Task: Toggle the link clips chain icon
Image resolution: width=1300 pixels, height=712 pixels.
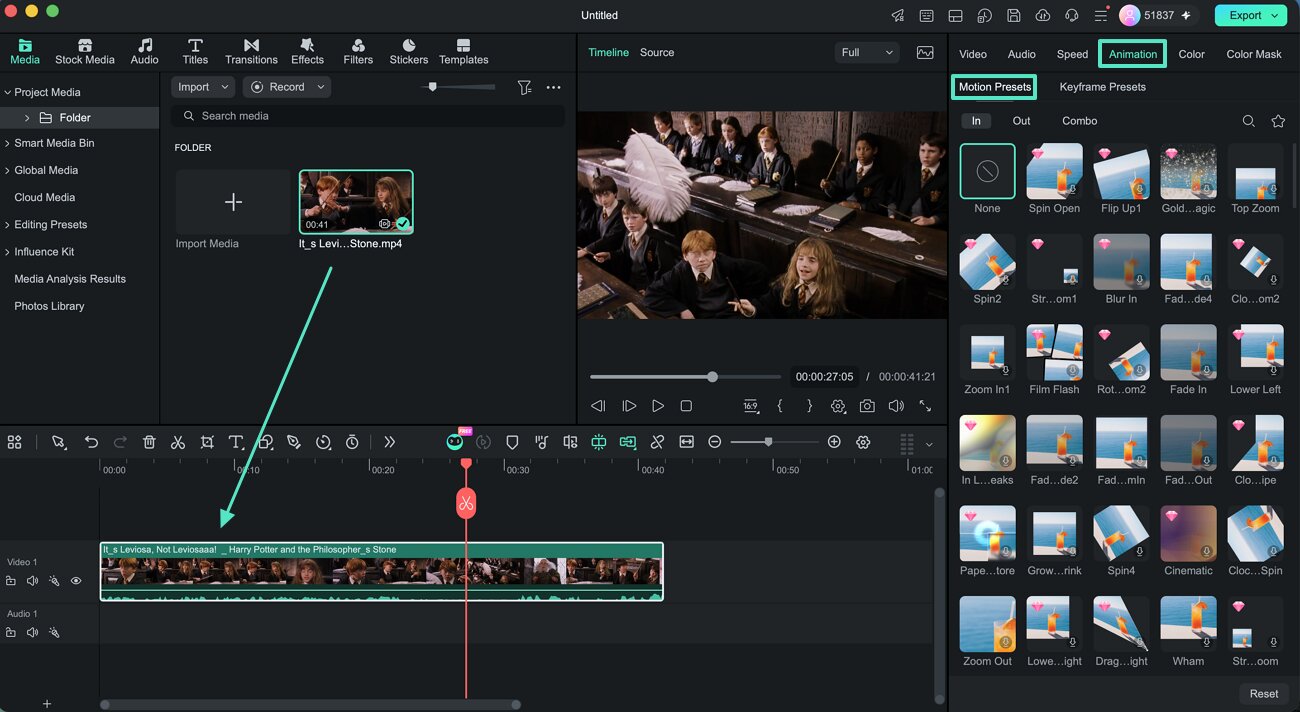Action: [657, 442]
